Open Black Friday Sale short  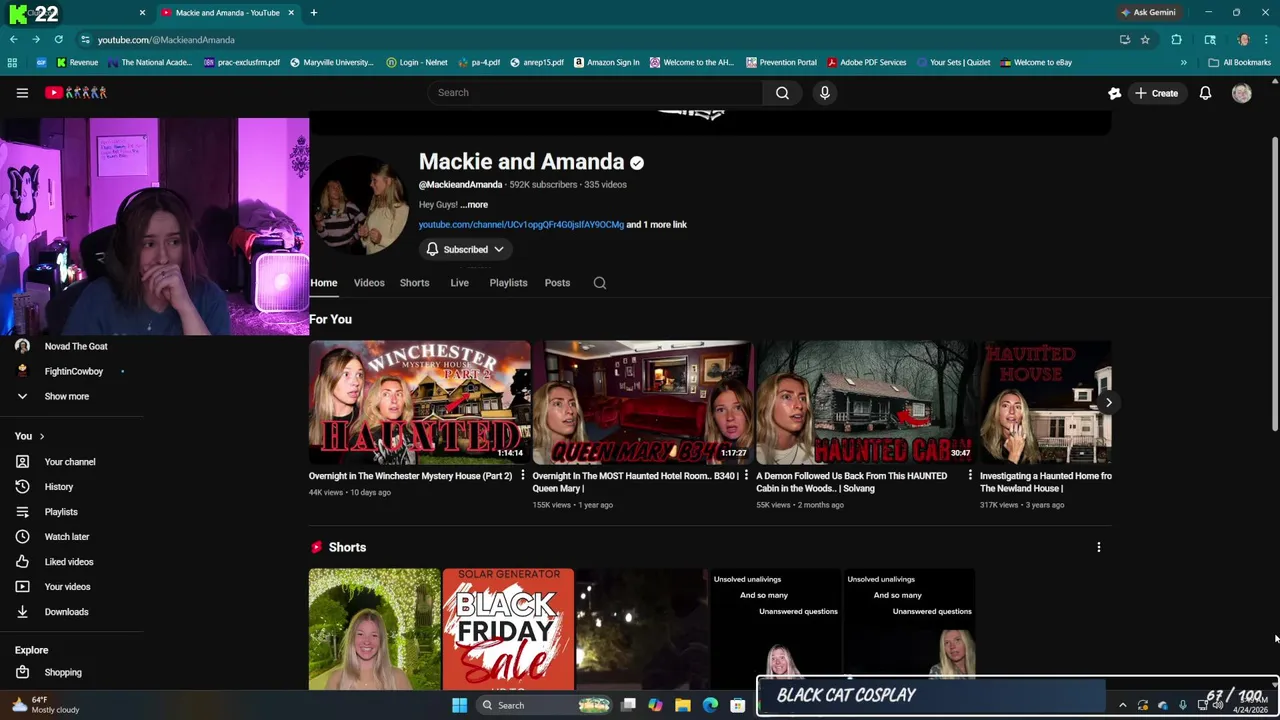pyautogui.click(x=508, y=629)
